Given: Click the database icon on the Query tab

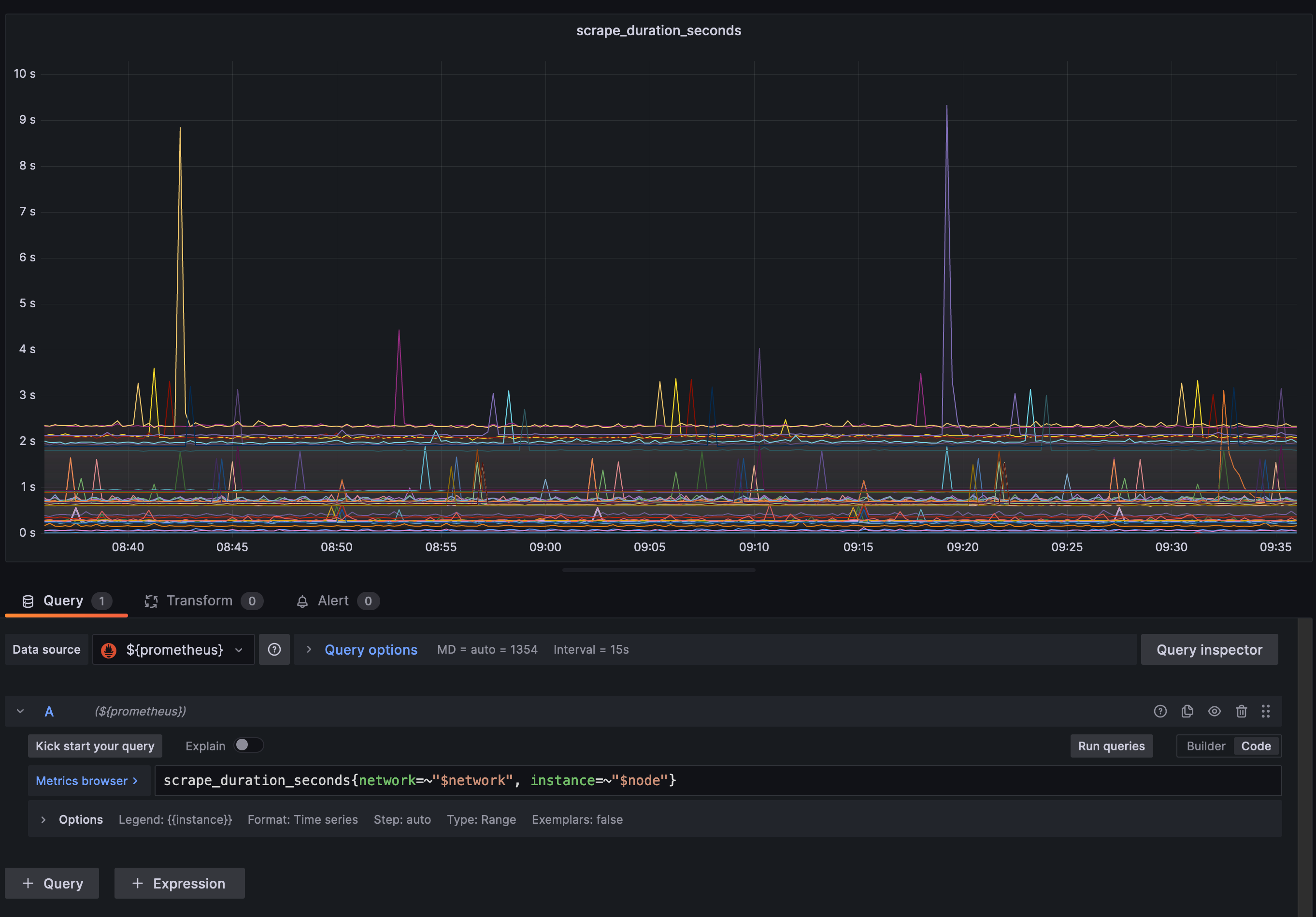Looking at the screenshot, I should point(27,601).
